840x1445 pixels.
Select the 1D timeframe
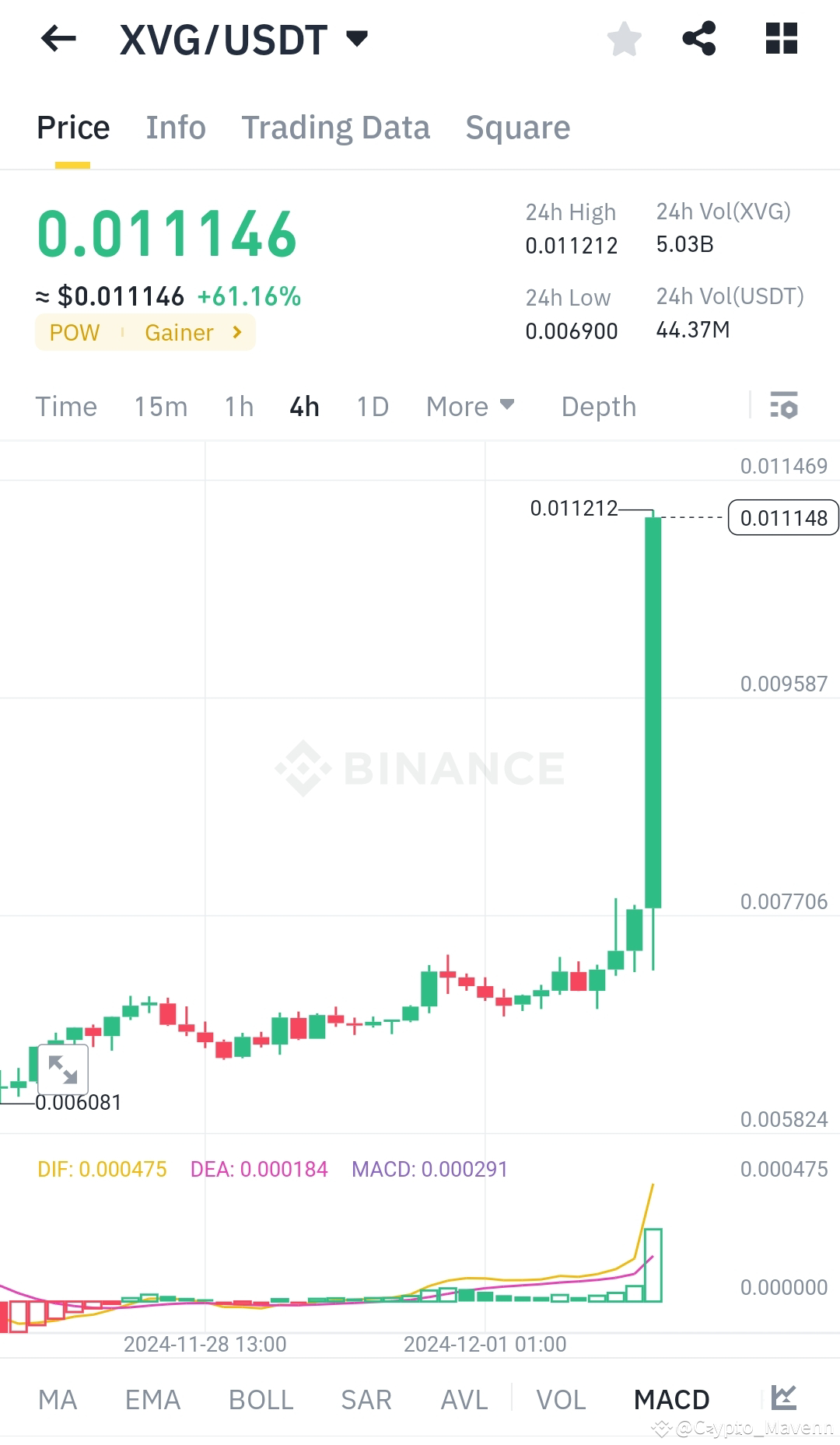click(x=371, y=406)
